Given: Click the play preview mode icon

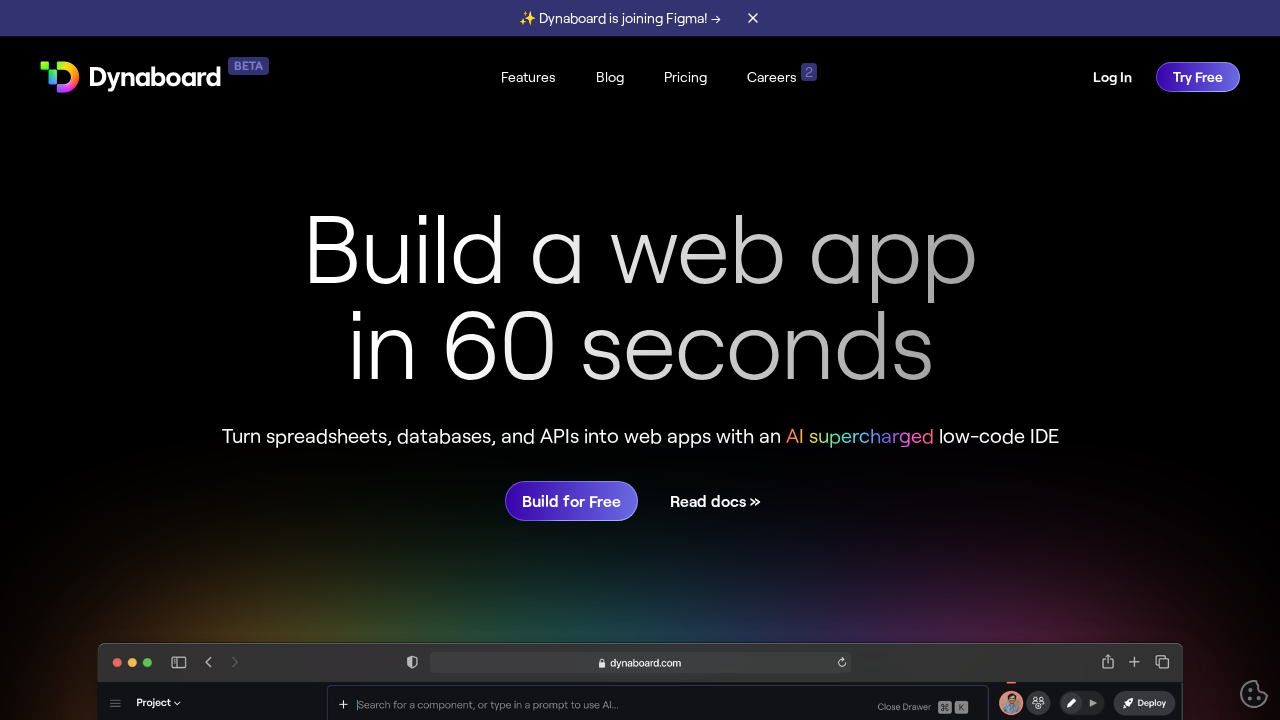Looking at the screenshot, I should click(1092, 703).
